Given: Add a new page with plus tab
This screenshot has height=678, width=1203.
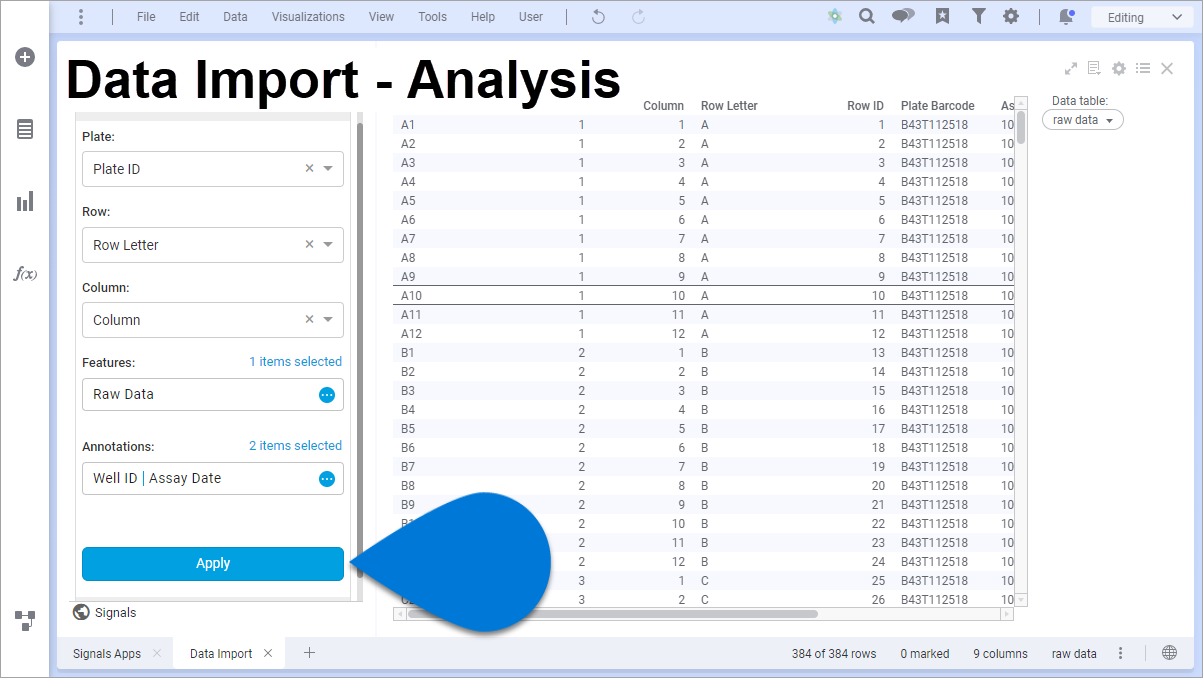Looking at the screenshot, I should (309, 653).
